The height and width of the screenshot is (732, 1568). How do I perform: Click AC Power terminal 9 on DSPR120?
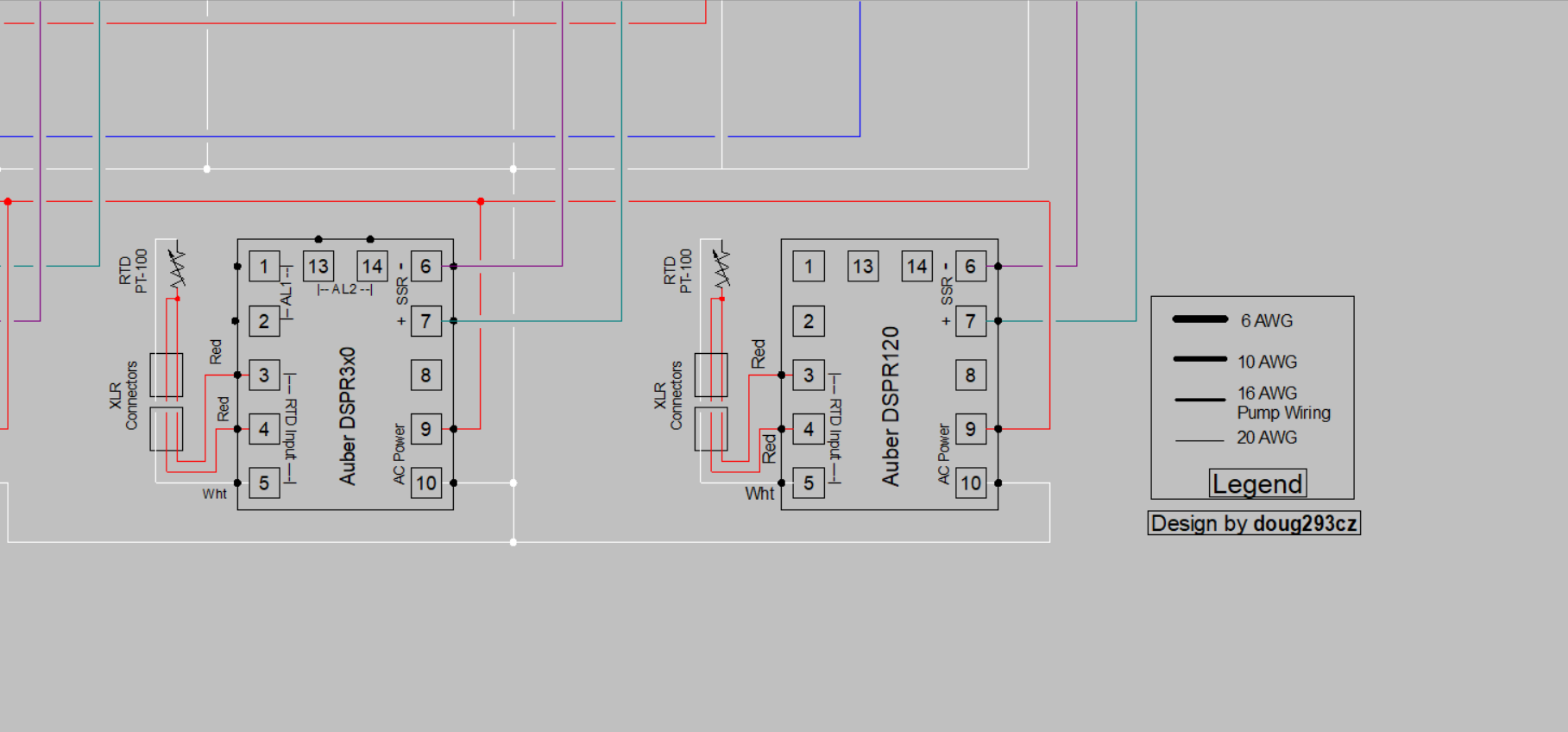click(x=971, y=429)
